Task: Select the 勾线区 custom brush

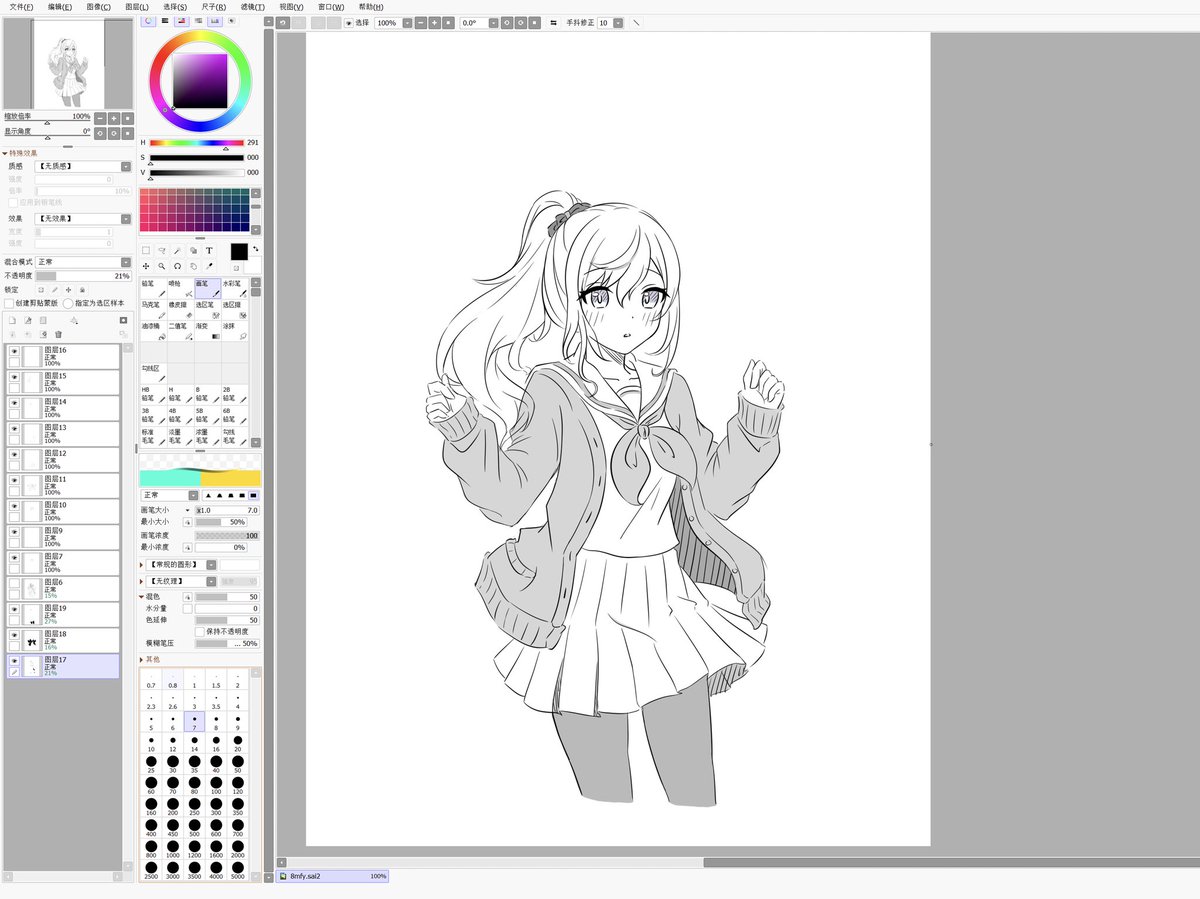Action: 153,373
